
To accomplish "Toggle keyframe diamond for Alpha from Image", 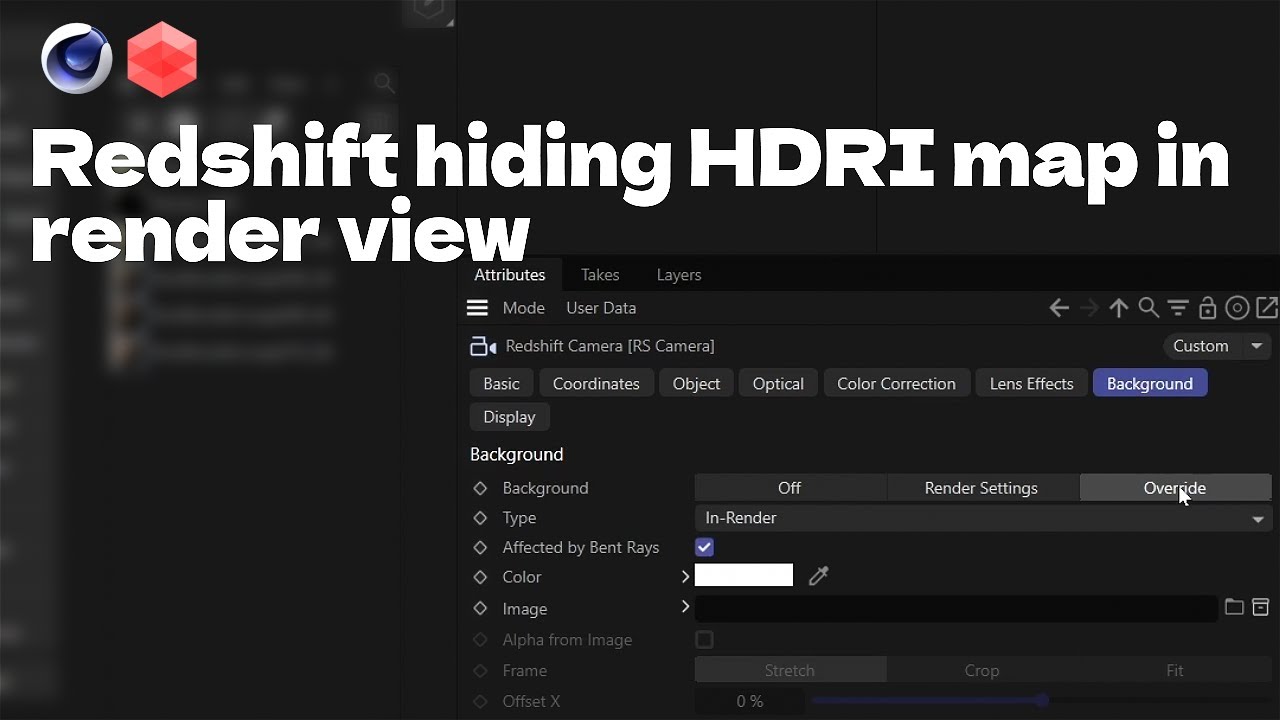I will click(480, 640).
